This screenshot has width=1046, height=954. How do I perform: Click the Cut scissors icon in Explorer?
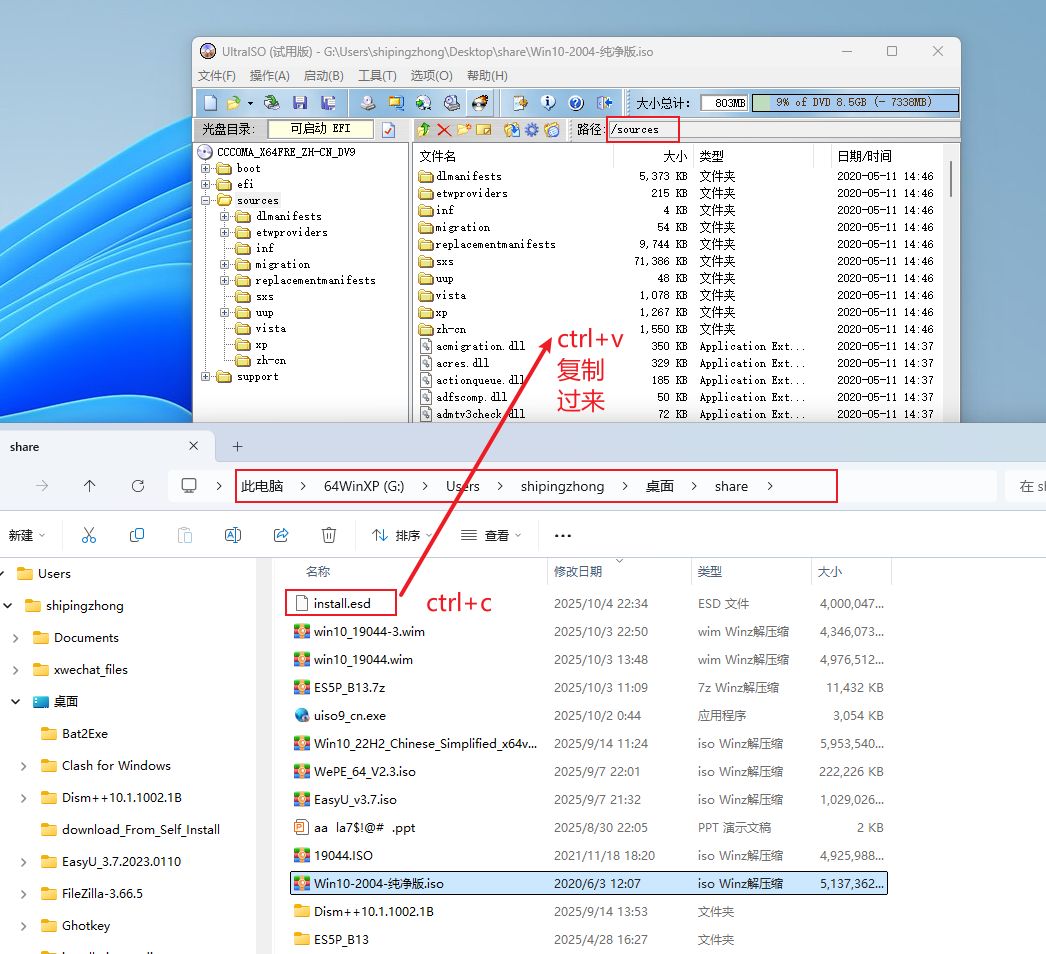(89, 536)
